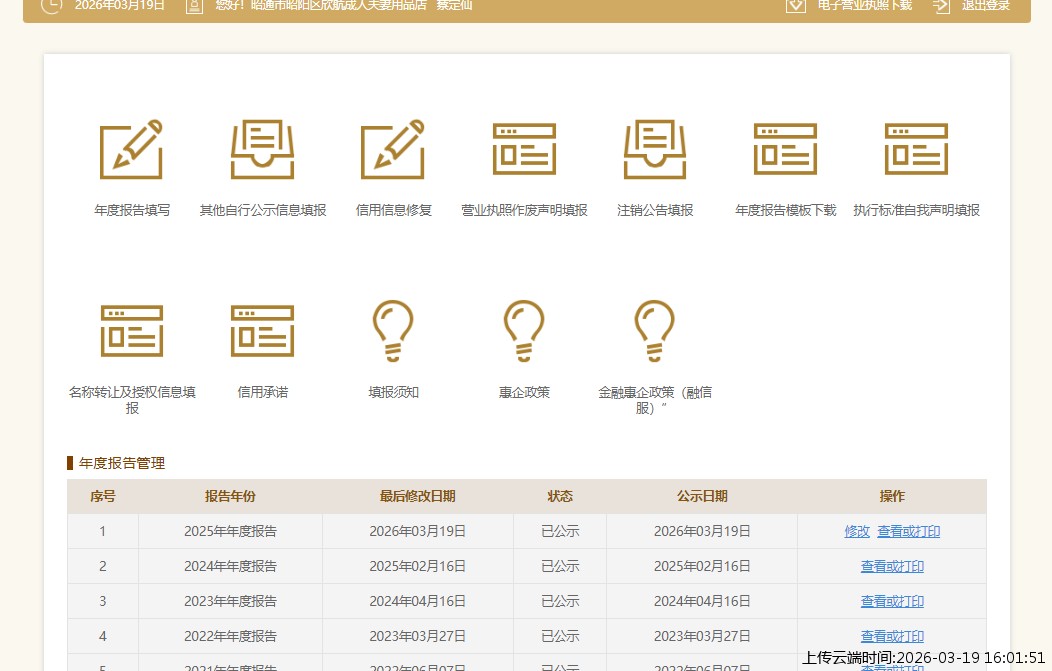Click the clock icon beside 2026年03月19日
The image size is (1052, 671).
[x=51, y=6]
